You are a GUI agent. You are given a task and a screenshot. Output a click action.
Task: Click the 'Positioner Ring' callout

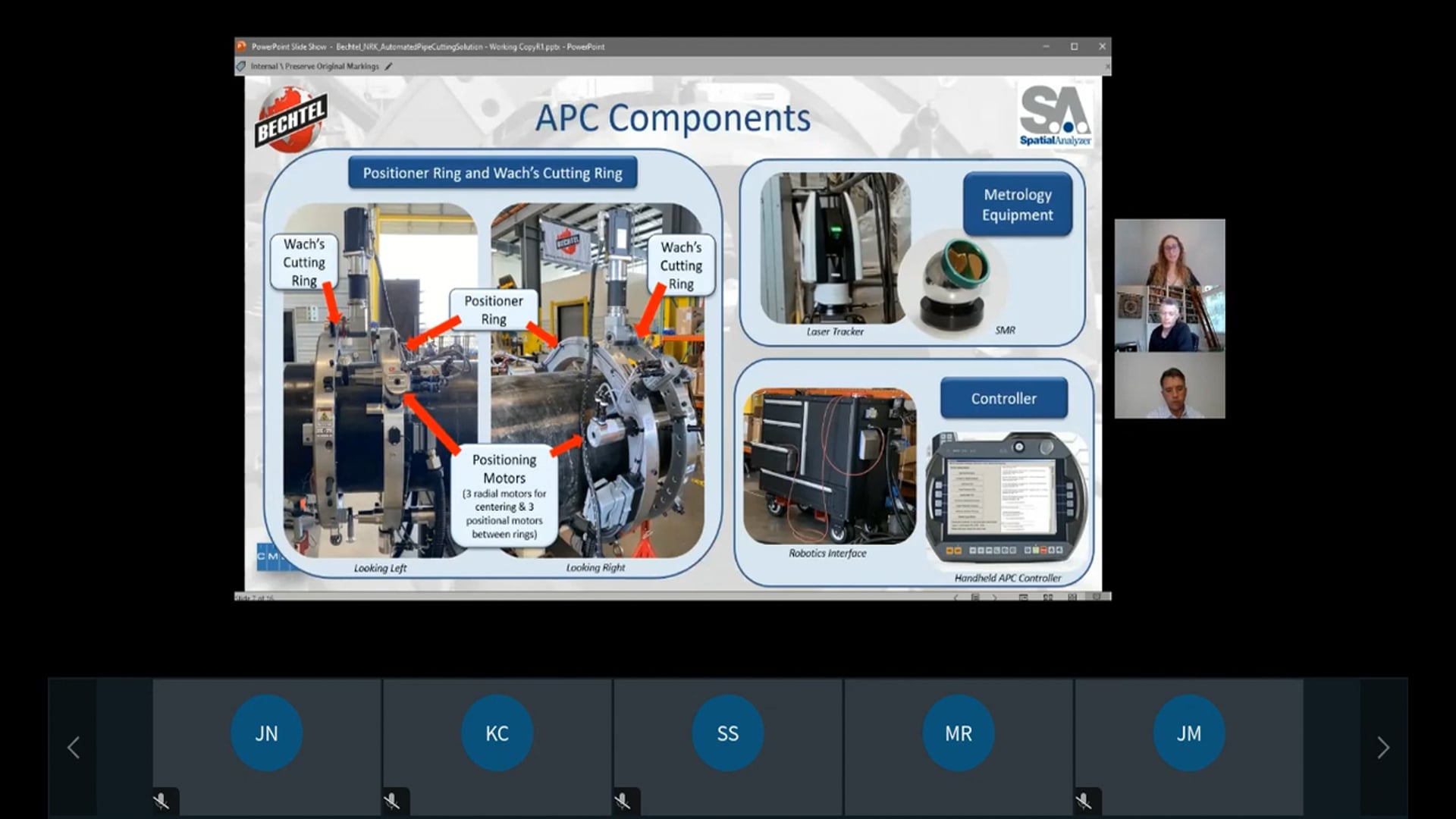[x=494, y=309]
